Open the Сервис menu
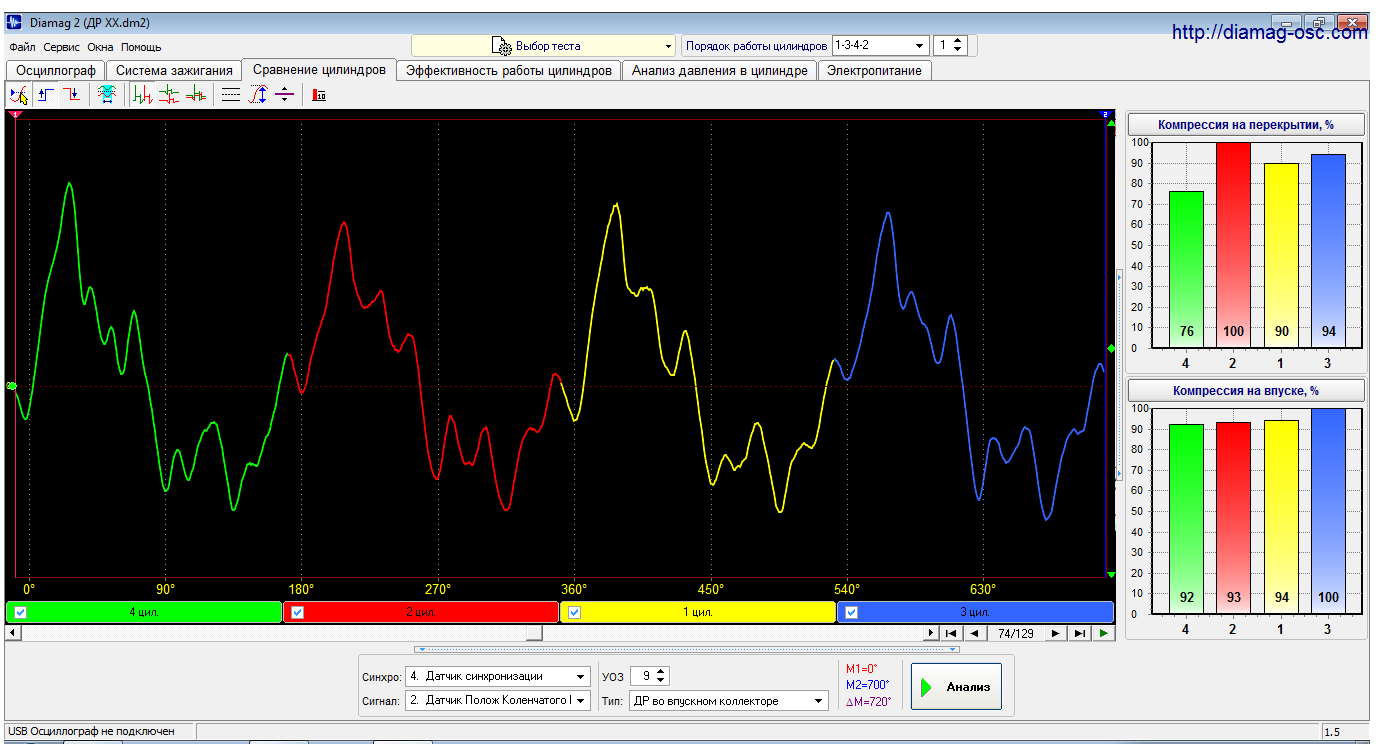 pyautogui.click(x=62, y=47)
